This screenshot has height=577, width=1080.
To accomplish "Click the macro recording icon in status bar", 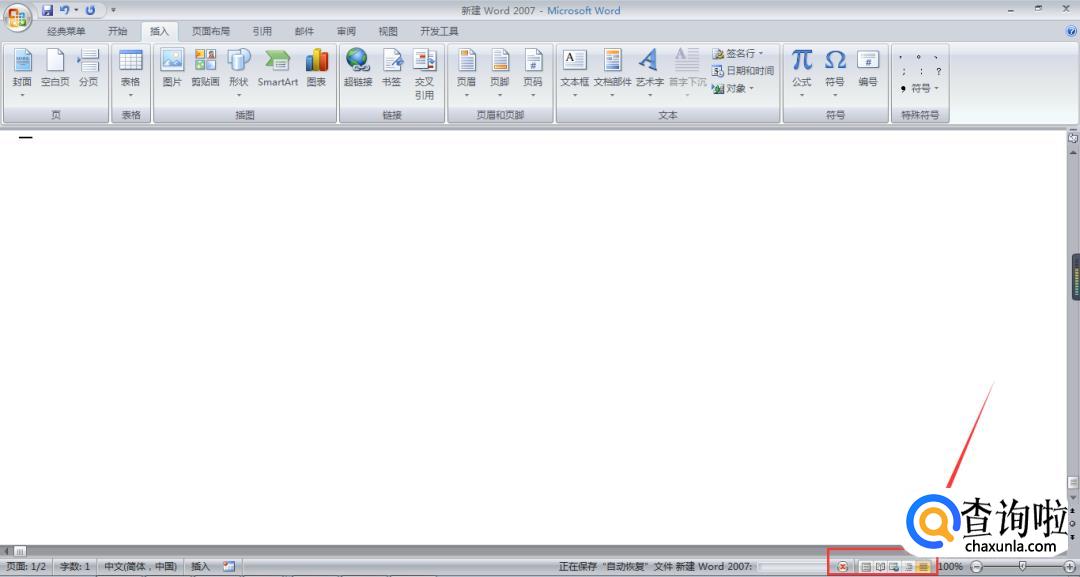I will click(x=229, y=567).
